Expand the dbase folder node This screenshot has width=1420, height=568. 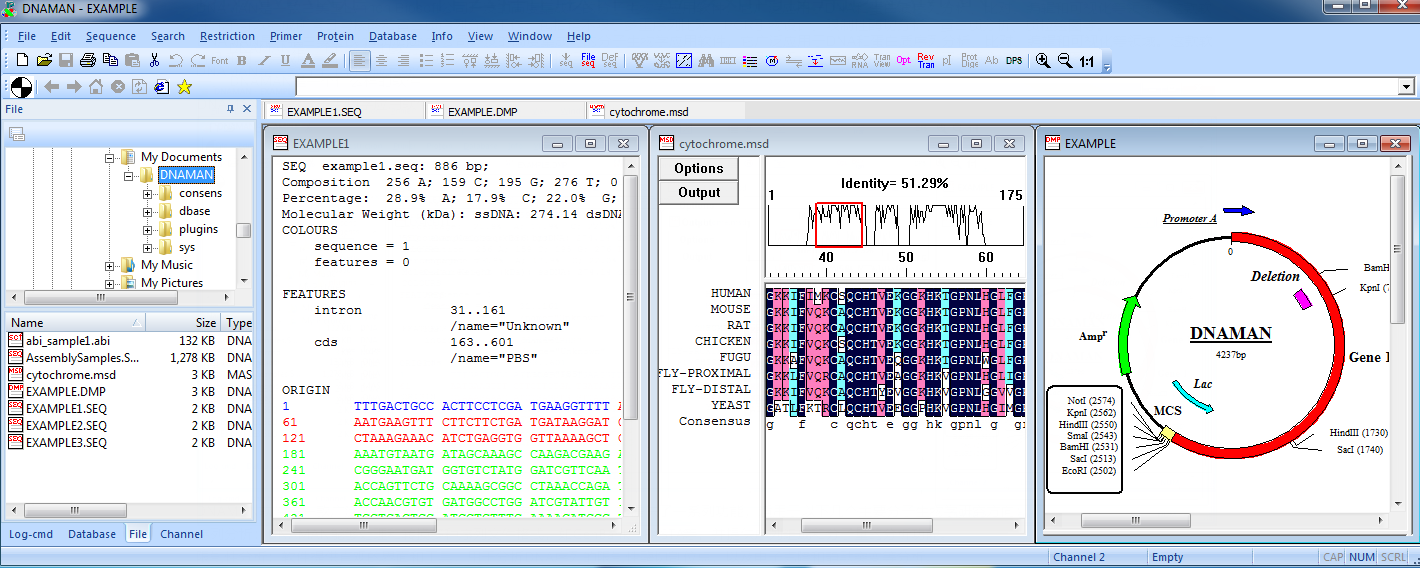coord(148,211)
